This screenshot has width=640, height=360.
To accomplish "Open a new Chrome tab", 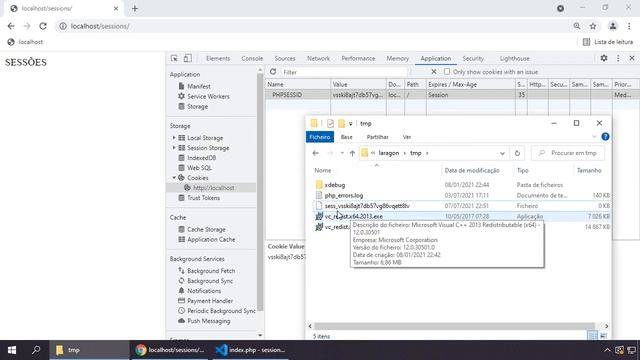I will pyautogui.click(x=135, y=9).
